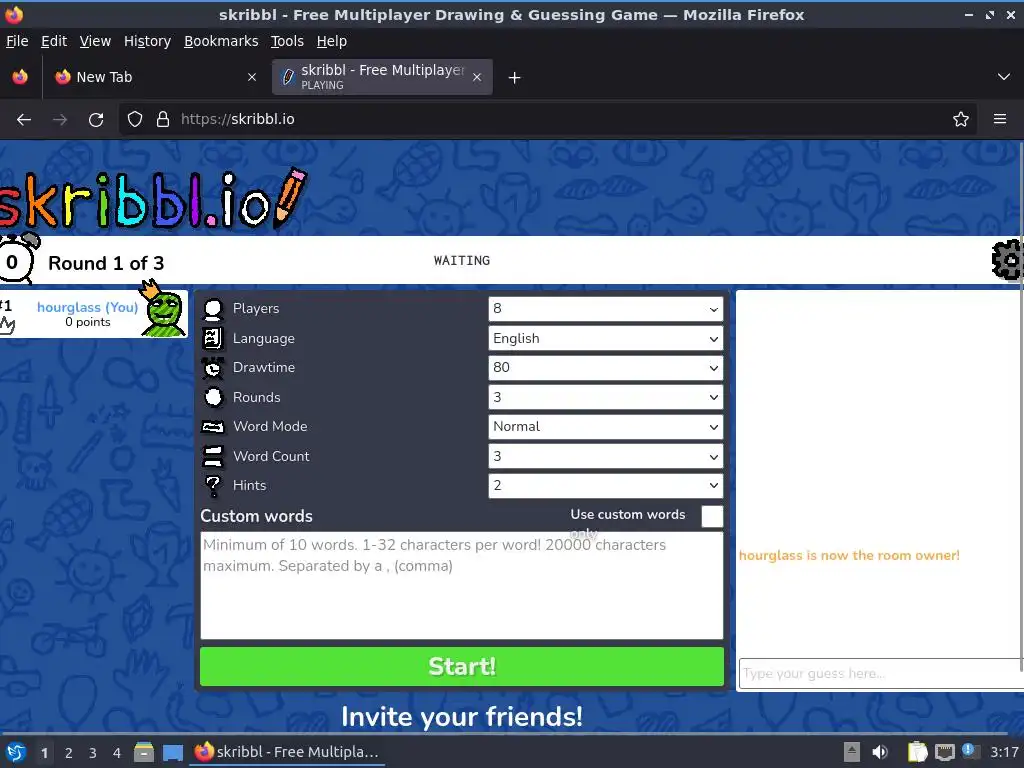Click the skribbl Firefox taskbar window button
This screenshot has width=1024, height=768.
(x=287, y=752)
